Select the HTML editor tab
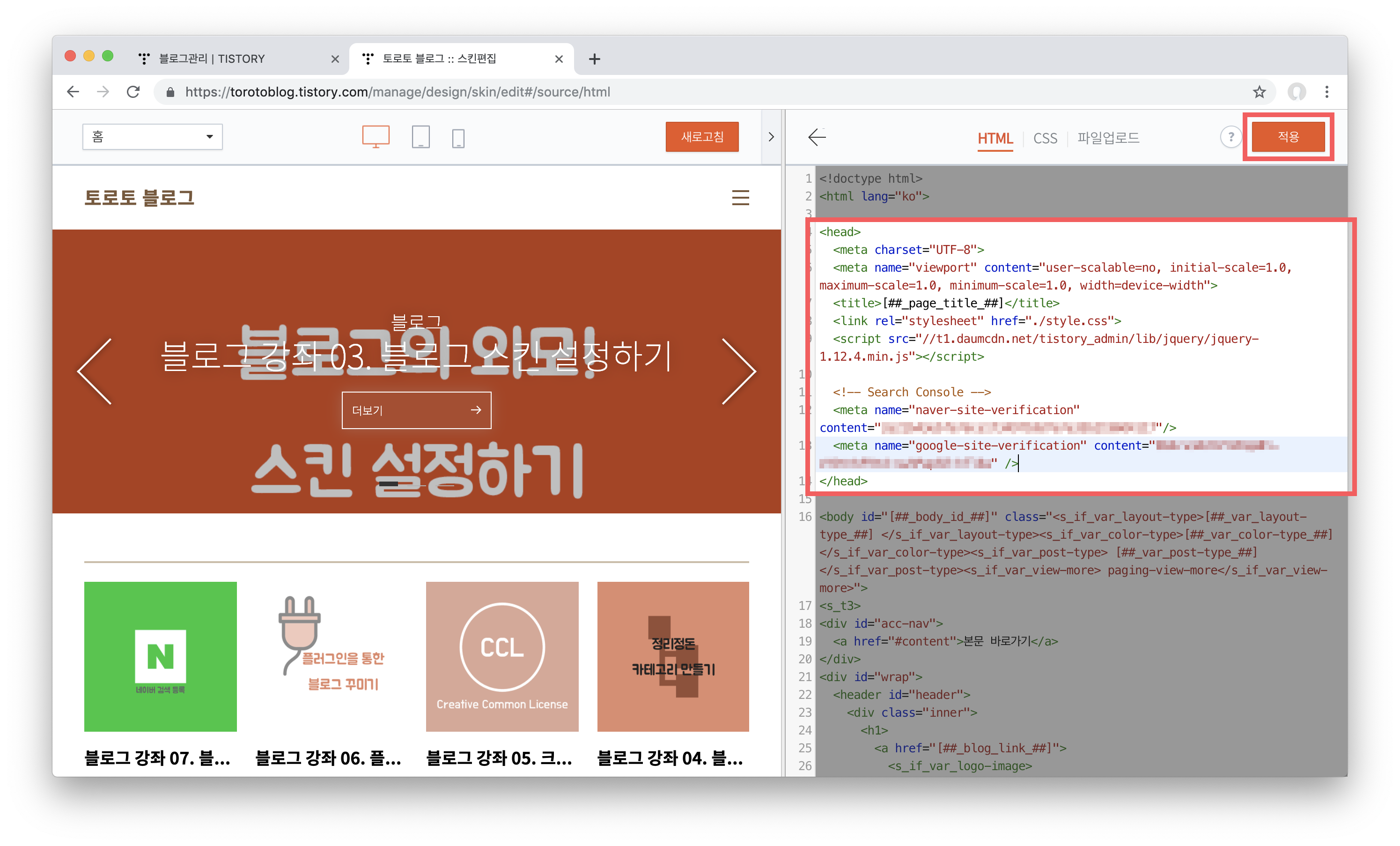 [x=995, y=138]
